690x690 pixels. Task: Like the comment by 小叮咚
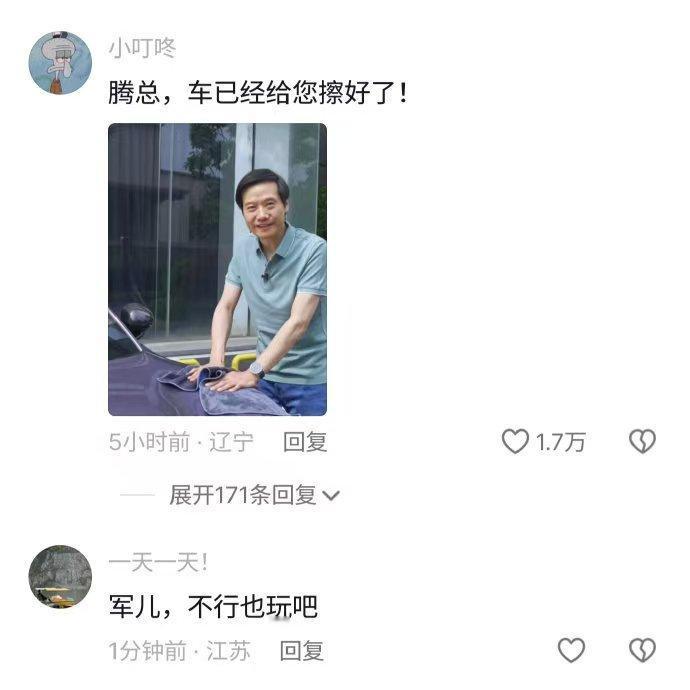tap(515, 441)
